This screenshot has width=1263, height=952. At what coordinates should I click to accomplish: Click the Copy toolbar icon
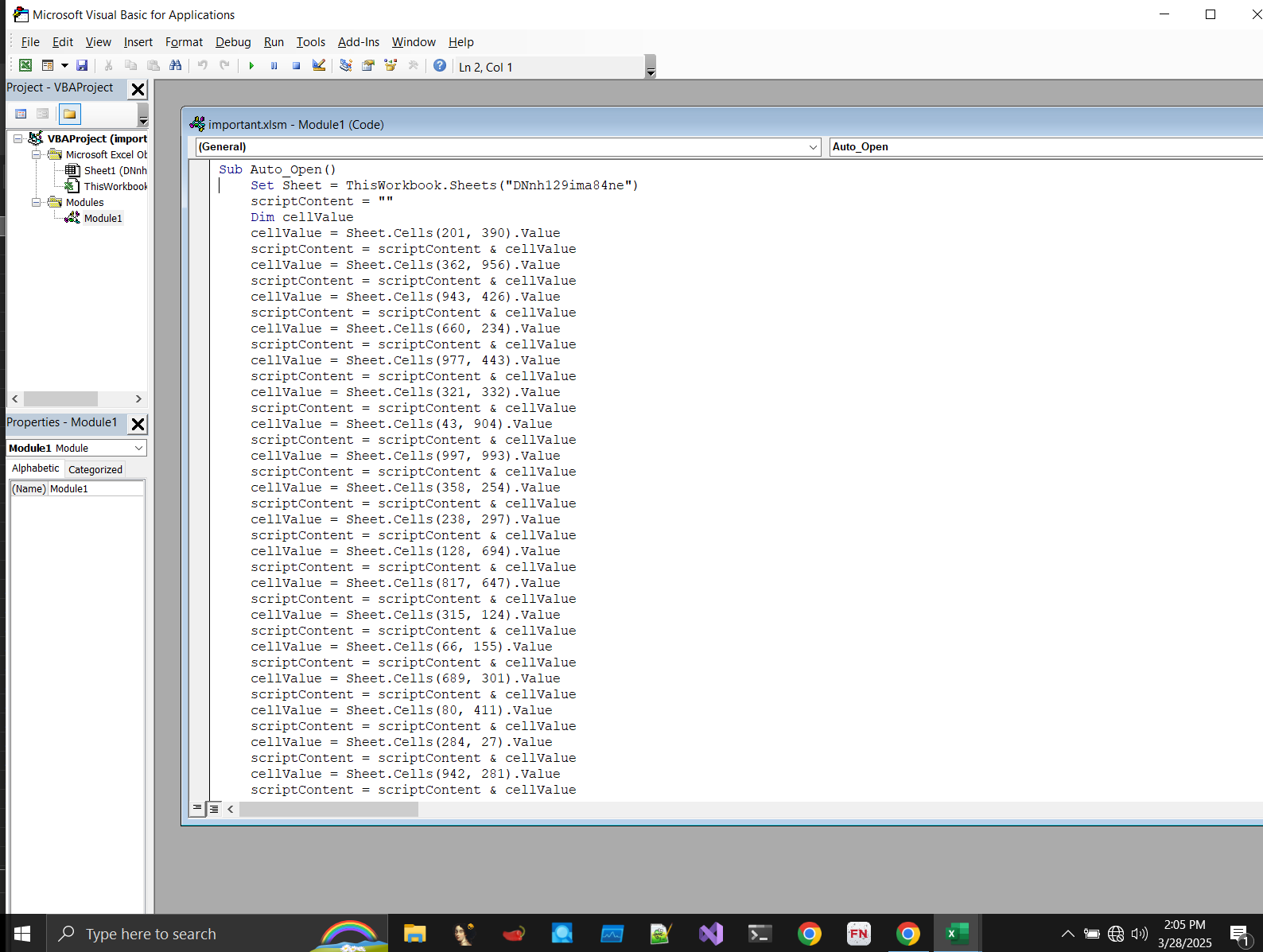pos(130,66)
